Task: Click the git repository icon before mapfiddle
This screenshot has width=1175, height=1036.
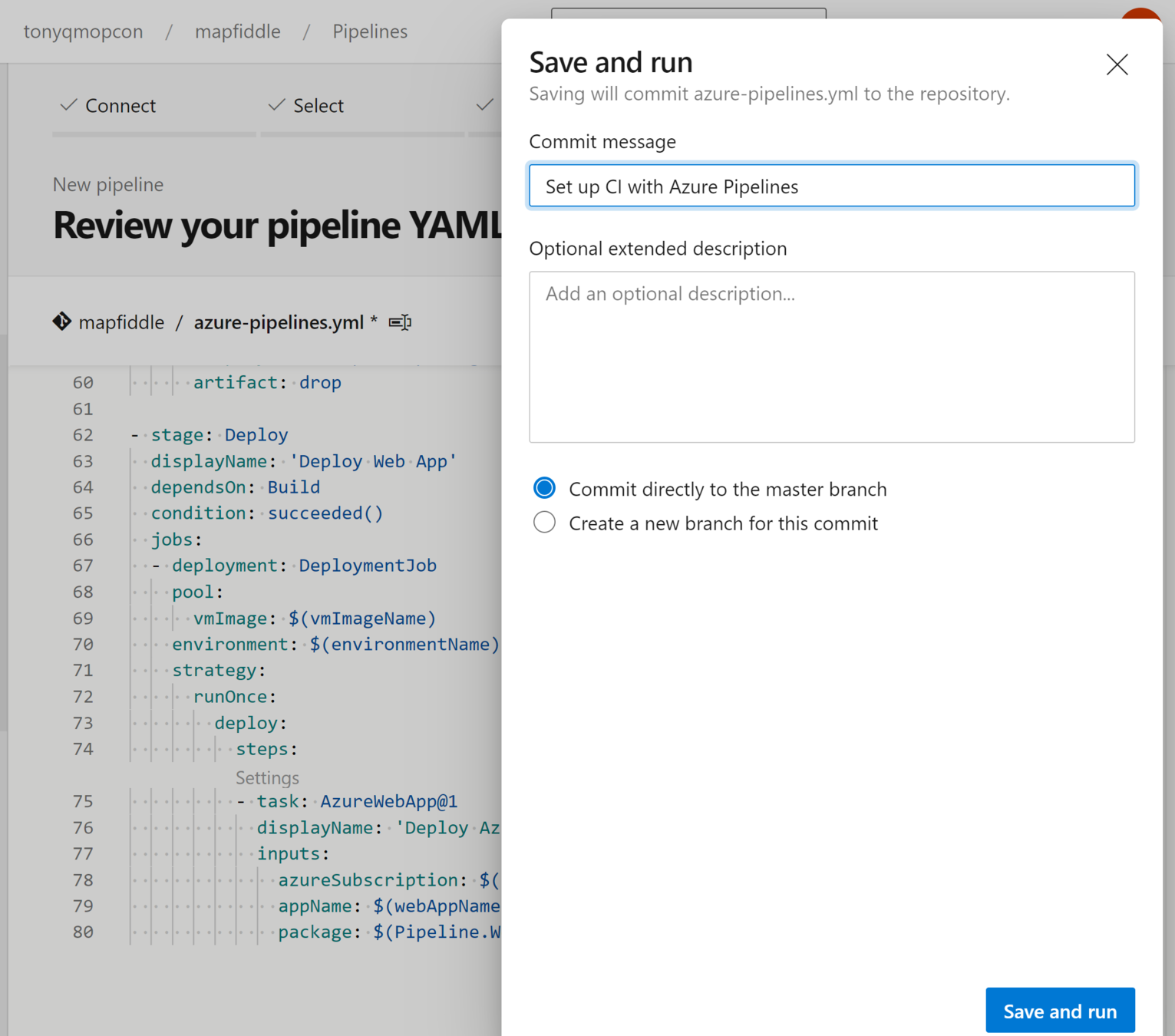Action: (61, 322)
